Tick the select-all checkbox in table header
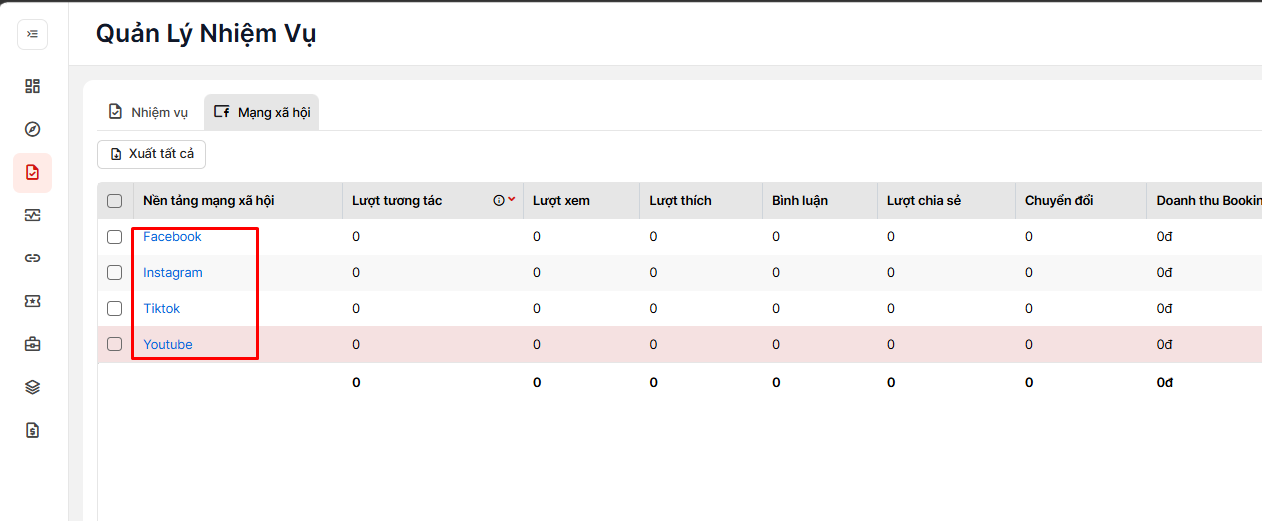 click(x=115, y=201)
